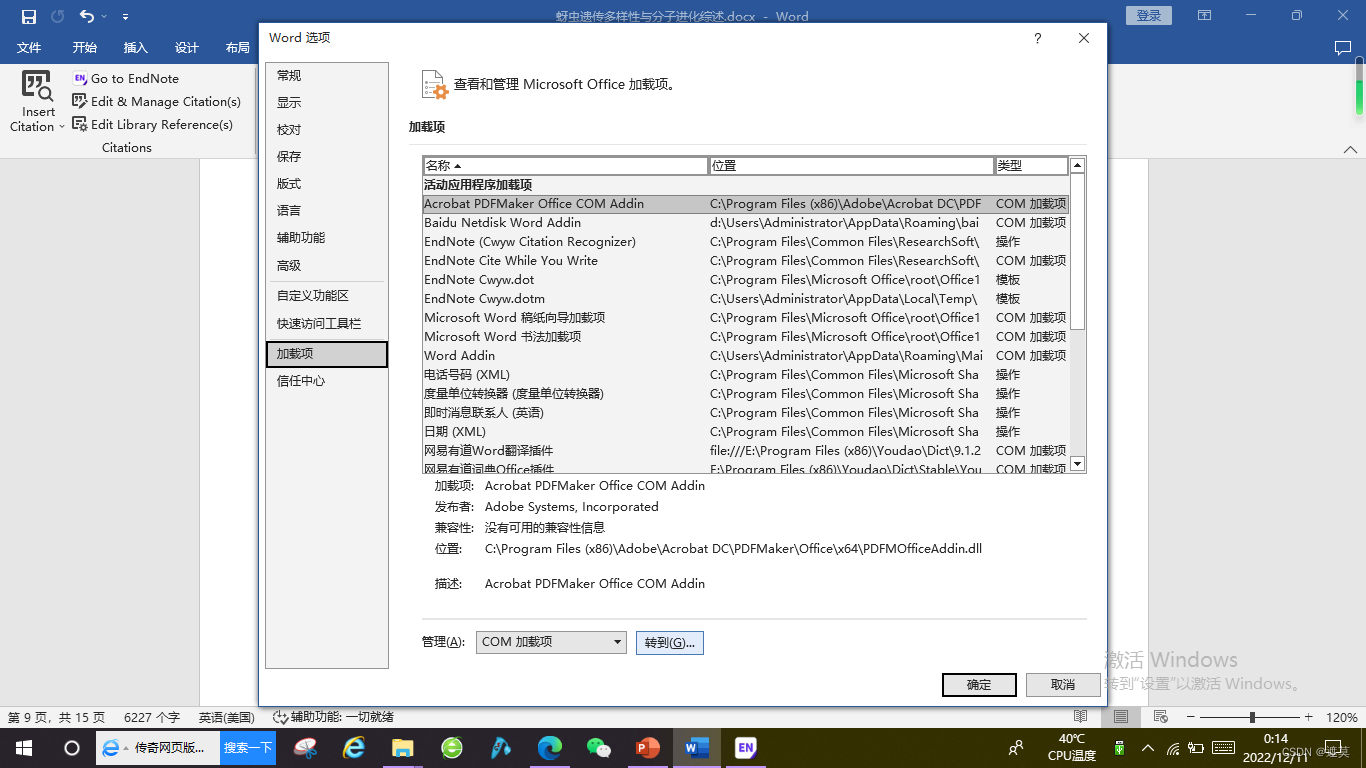Click the Help question mark in dialog
1366x768 pixels.
pyautogui.click(x=1037, y=38)
